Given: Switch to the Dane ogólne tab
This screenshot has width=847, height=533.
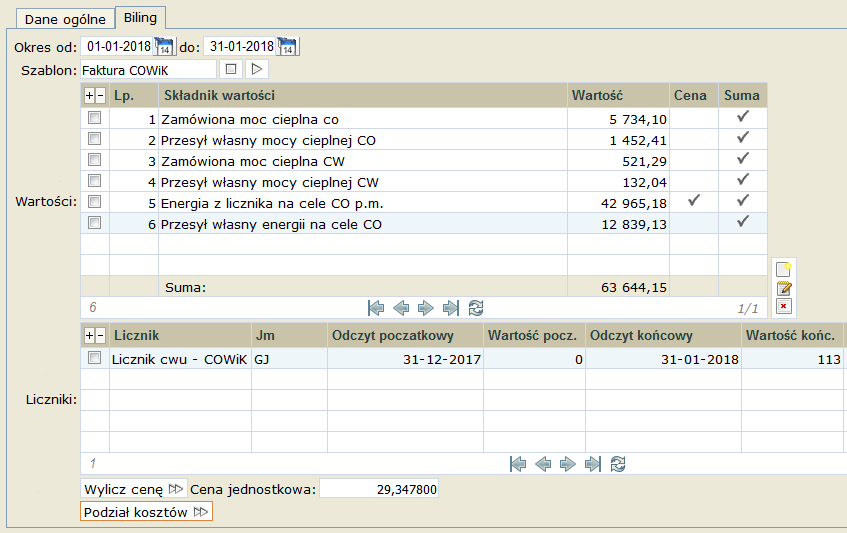Looking at the screenshot, I should 64,19.
